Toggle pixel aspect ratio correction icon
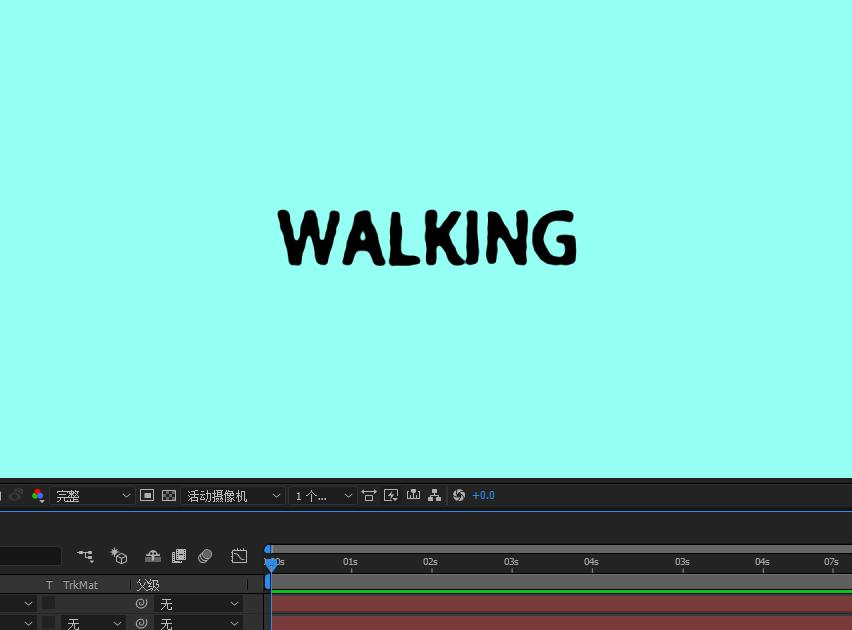The width and height of the screenshot is (852, 630). 369,495
